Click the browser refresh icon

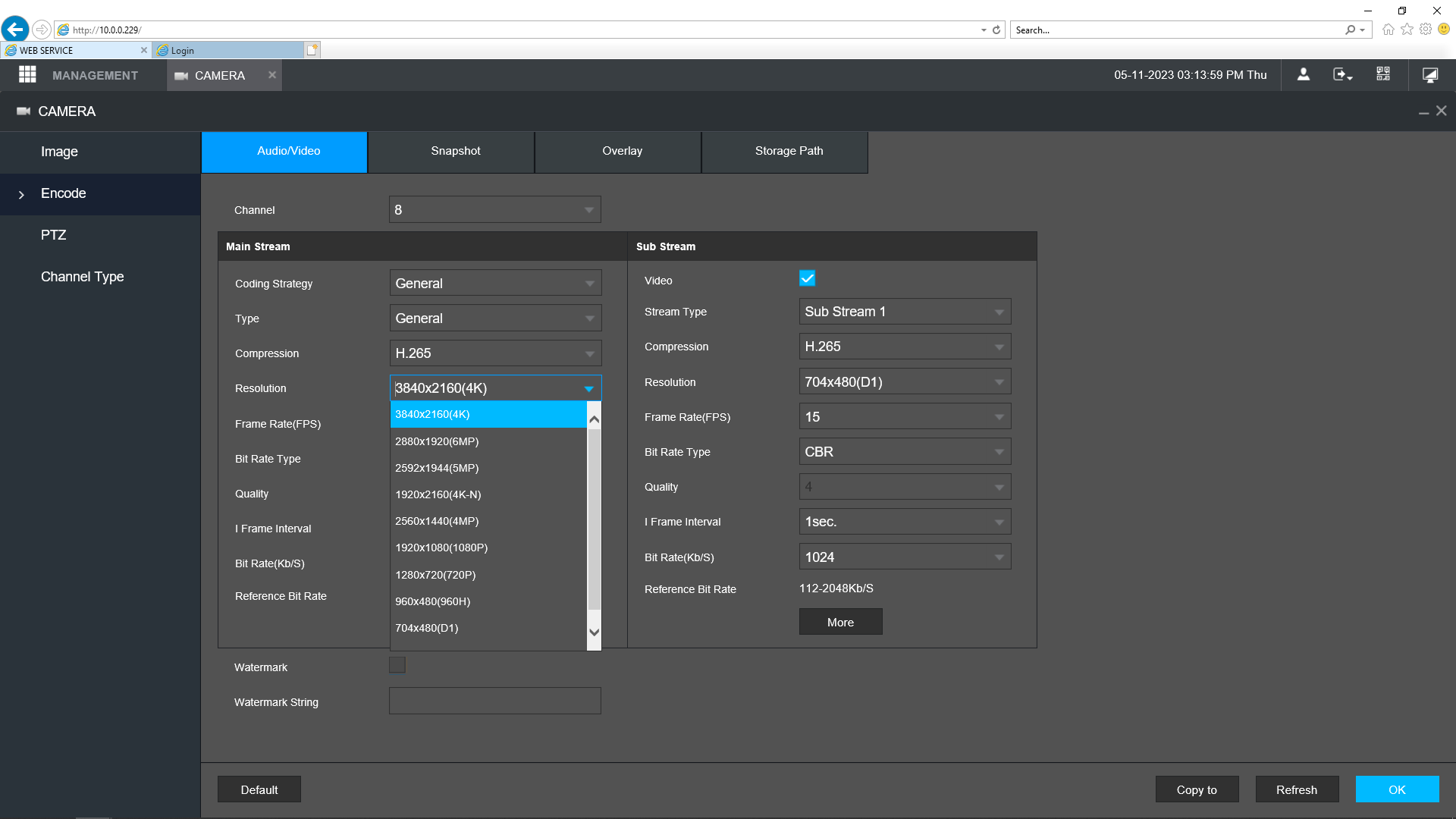[996, 30]
